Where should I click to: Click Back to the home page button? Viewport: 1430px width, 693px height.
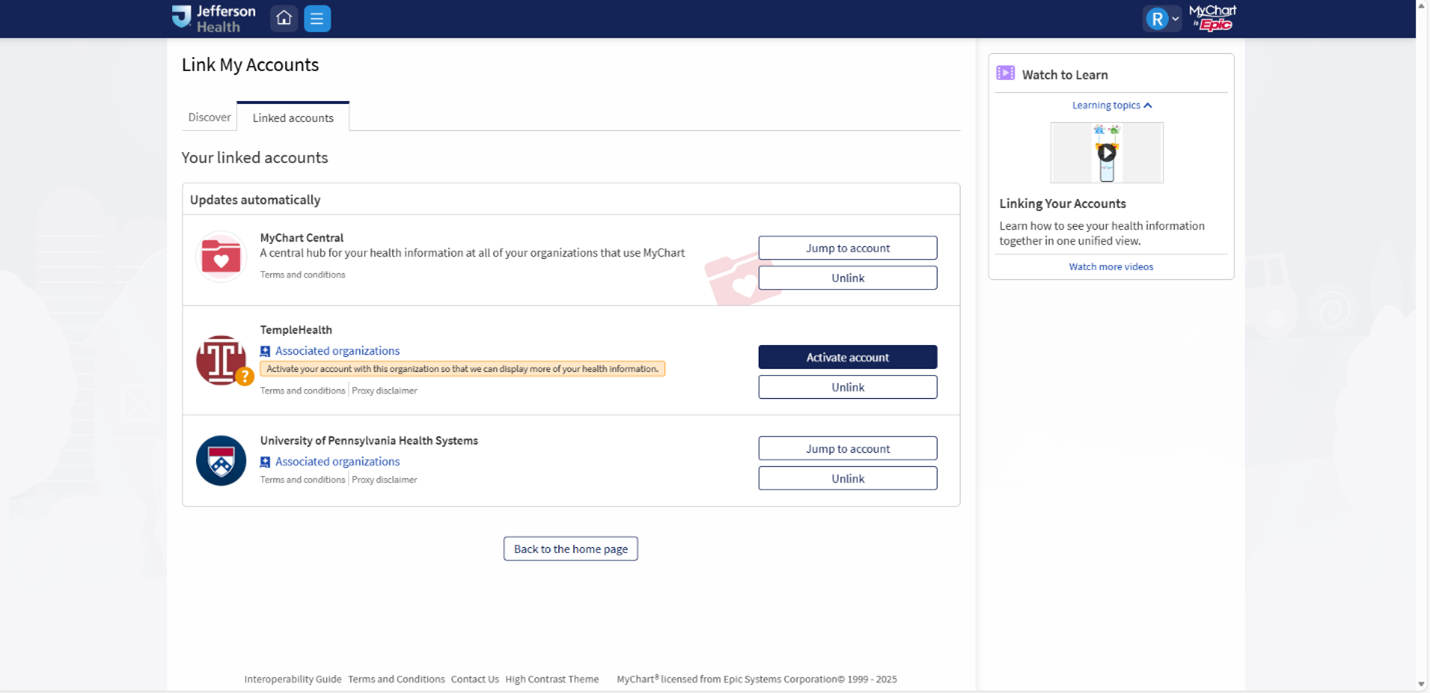click(571, 549)
